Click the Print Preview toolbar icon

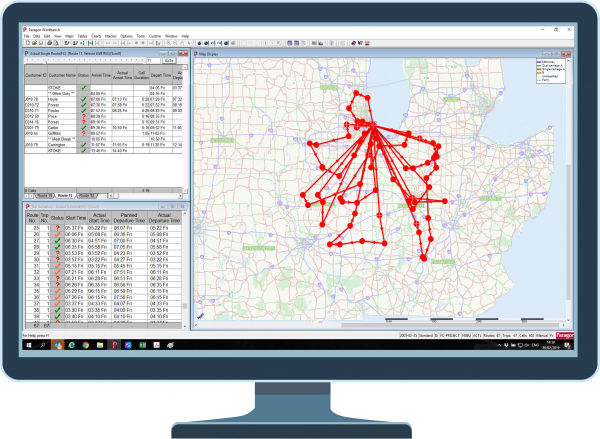[56, 43]
